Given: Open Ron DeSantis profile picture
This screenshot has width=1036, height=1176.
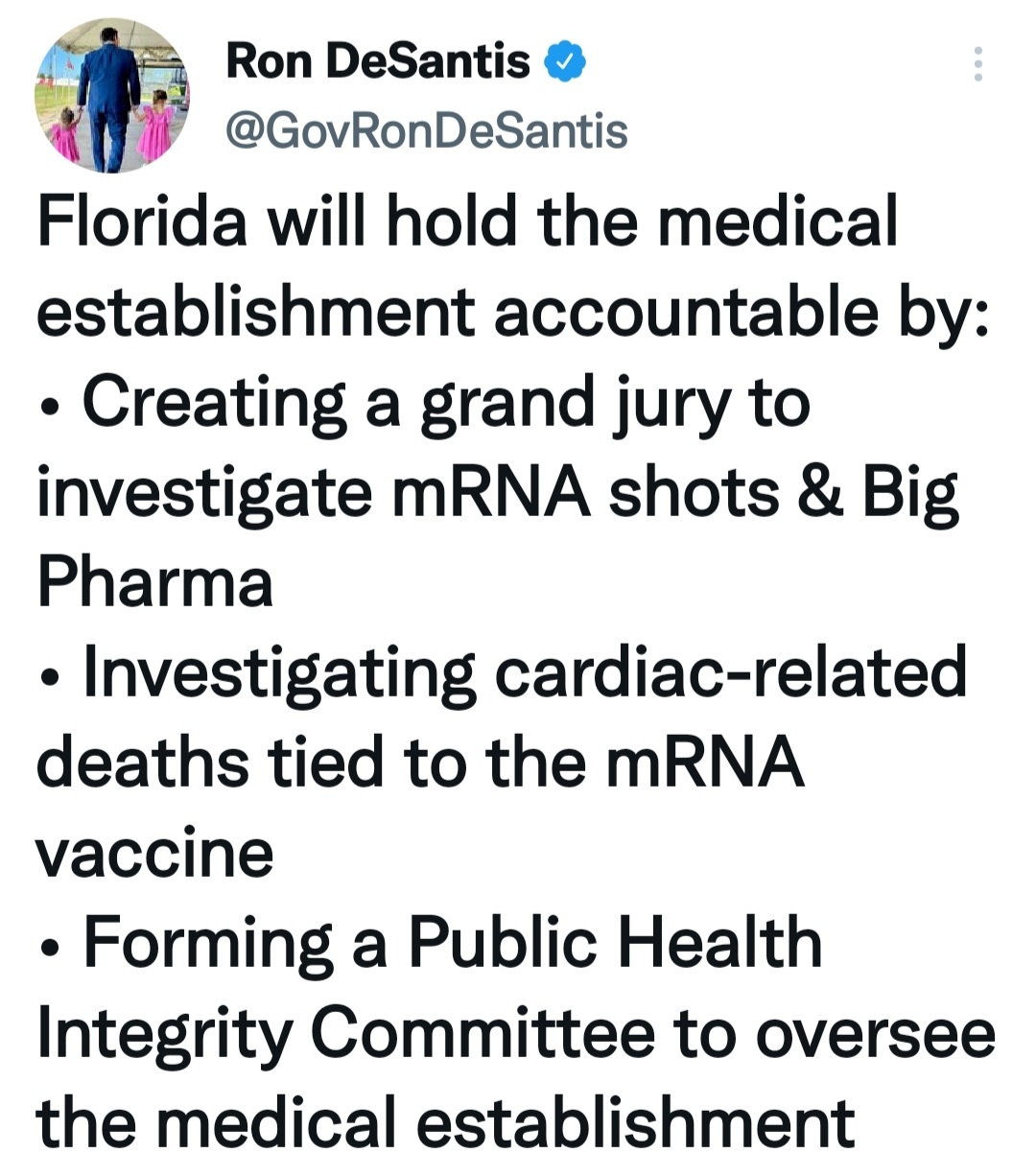Looking at the screenshot, I should pos(112,96).
